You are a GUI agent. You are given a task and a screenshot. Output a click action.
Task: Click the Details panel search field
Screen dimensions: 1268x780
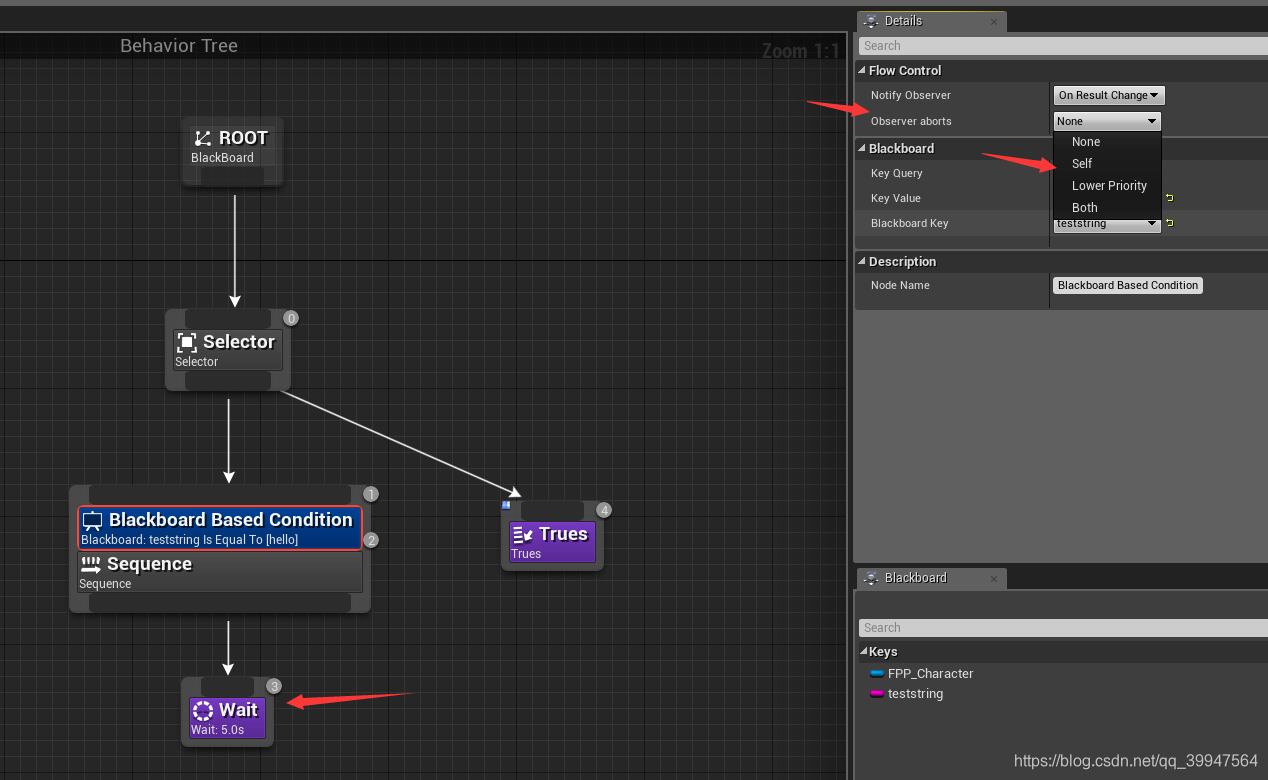coord(1063,46)
